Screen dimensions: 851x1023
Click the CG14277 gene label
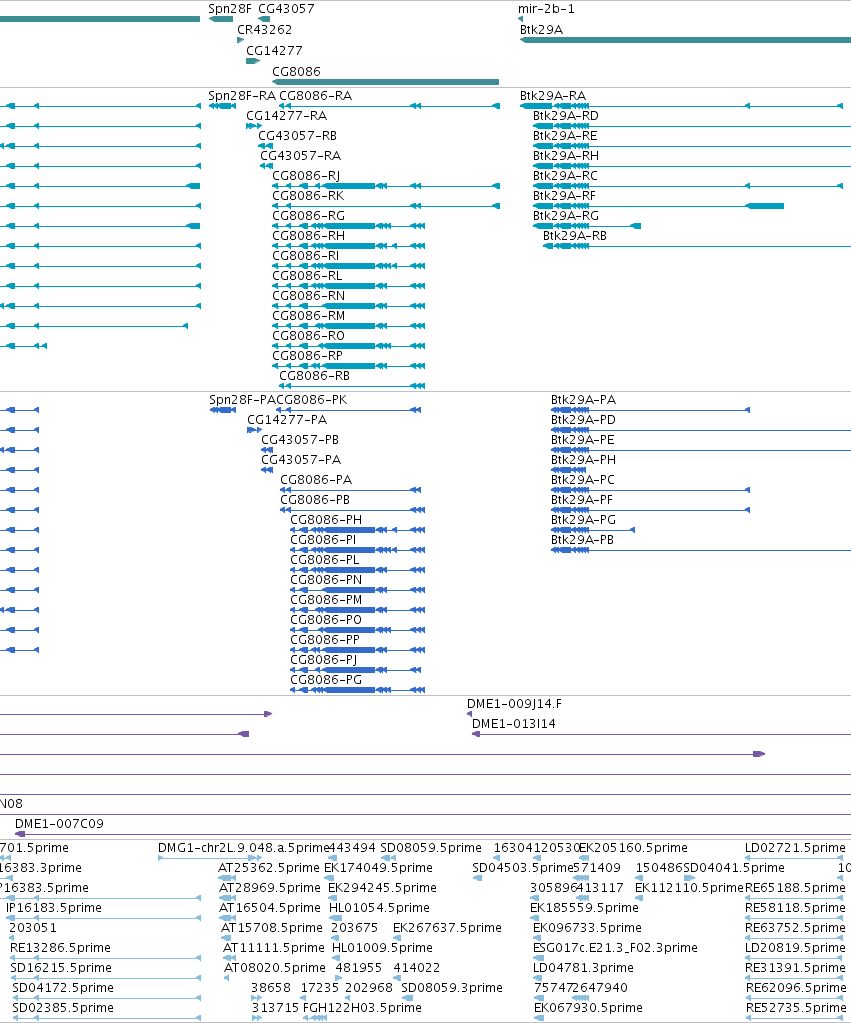[274, 50]
